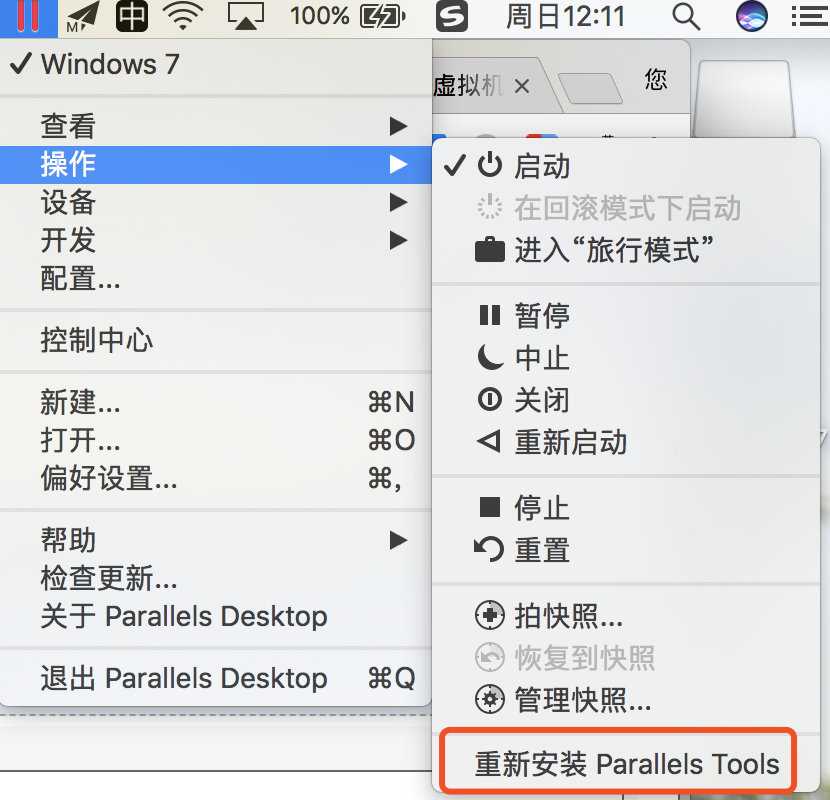Image resolution: width=830 pixels, height=800 pixels.
Task: Open the Wi-Fi status menu
Action: [184, 16]
